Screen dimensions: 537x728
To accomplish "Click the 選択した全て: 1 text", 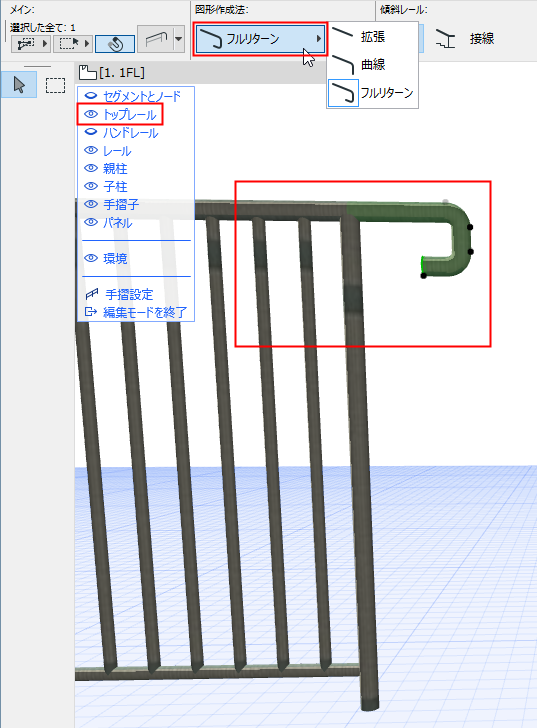I will coord(43,28).
